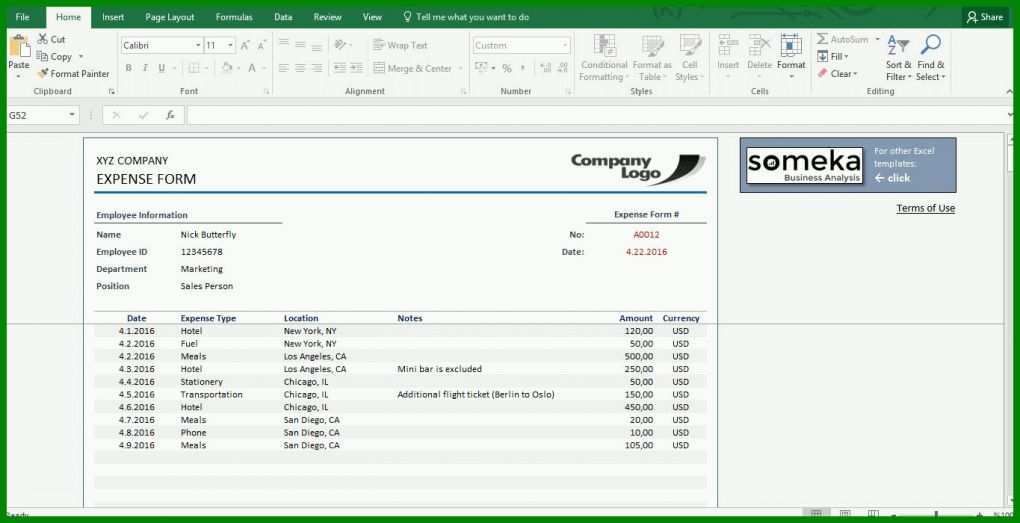Open the font size 11 dropdown
The width and height of the screenshot is (1020, 523).
tap(230, 46)
